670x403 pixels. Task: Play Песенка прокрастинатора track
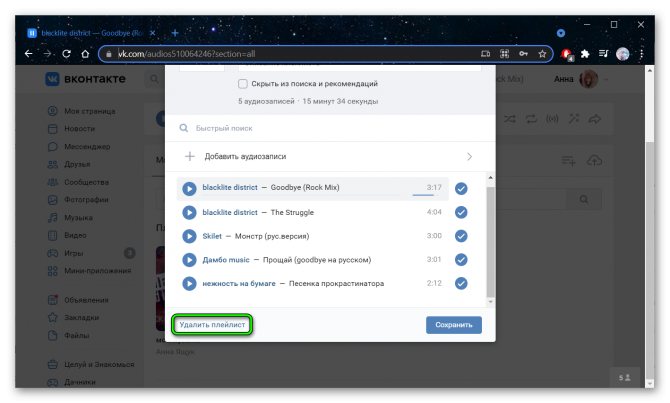click(189, 283)
